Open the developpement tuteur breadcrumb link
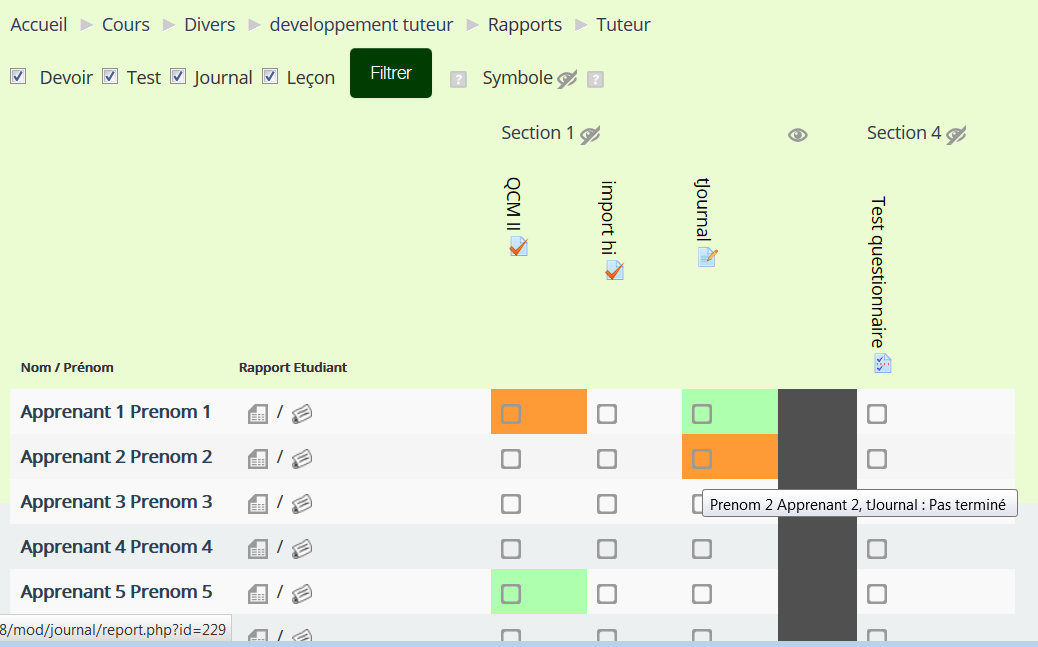 pyautogui.click(x=361, y=25)
